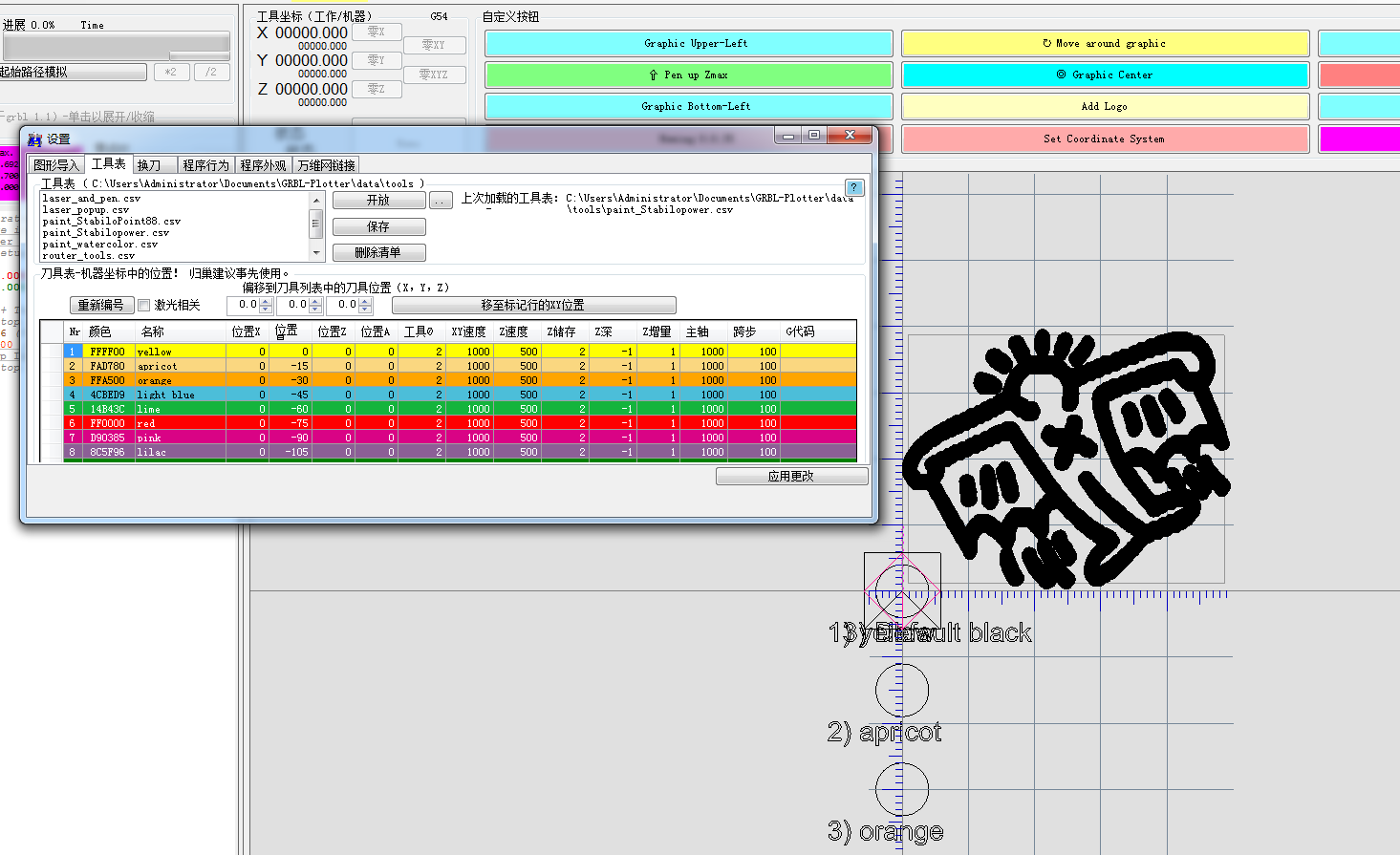Switch to the 图形导入 tab
Image resolution: width=1400 pixels, height=855 pixels.
click(55, 163)
